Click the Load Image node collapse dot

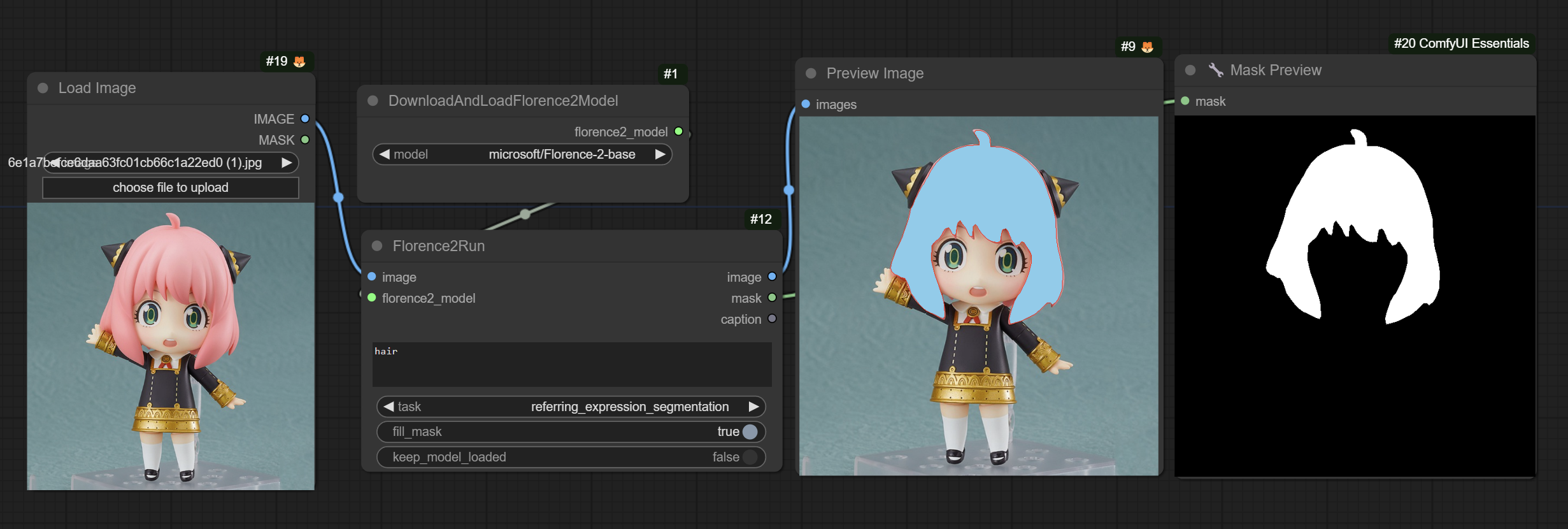(x=43, y=88)
